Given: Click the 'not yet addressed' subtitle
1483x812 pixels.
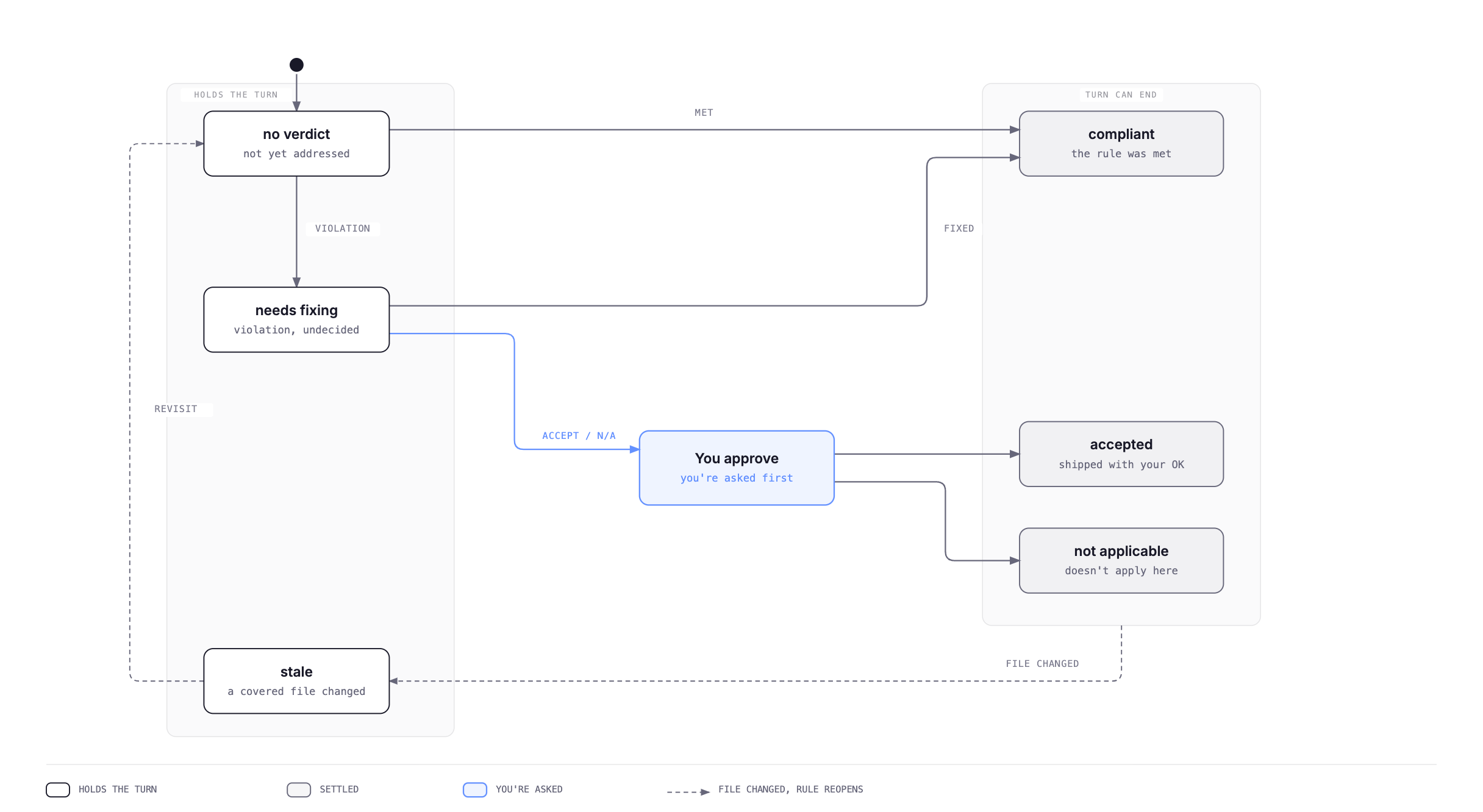Looking at the screenshot, I should tap(296, 154).
